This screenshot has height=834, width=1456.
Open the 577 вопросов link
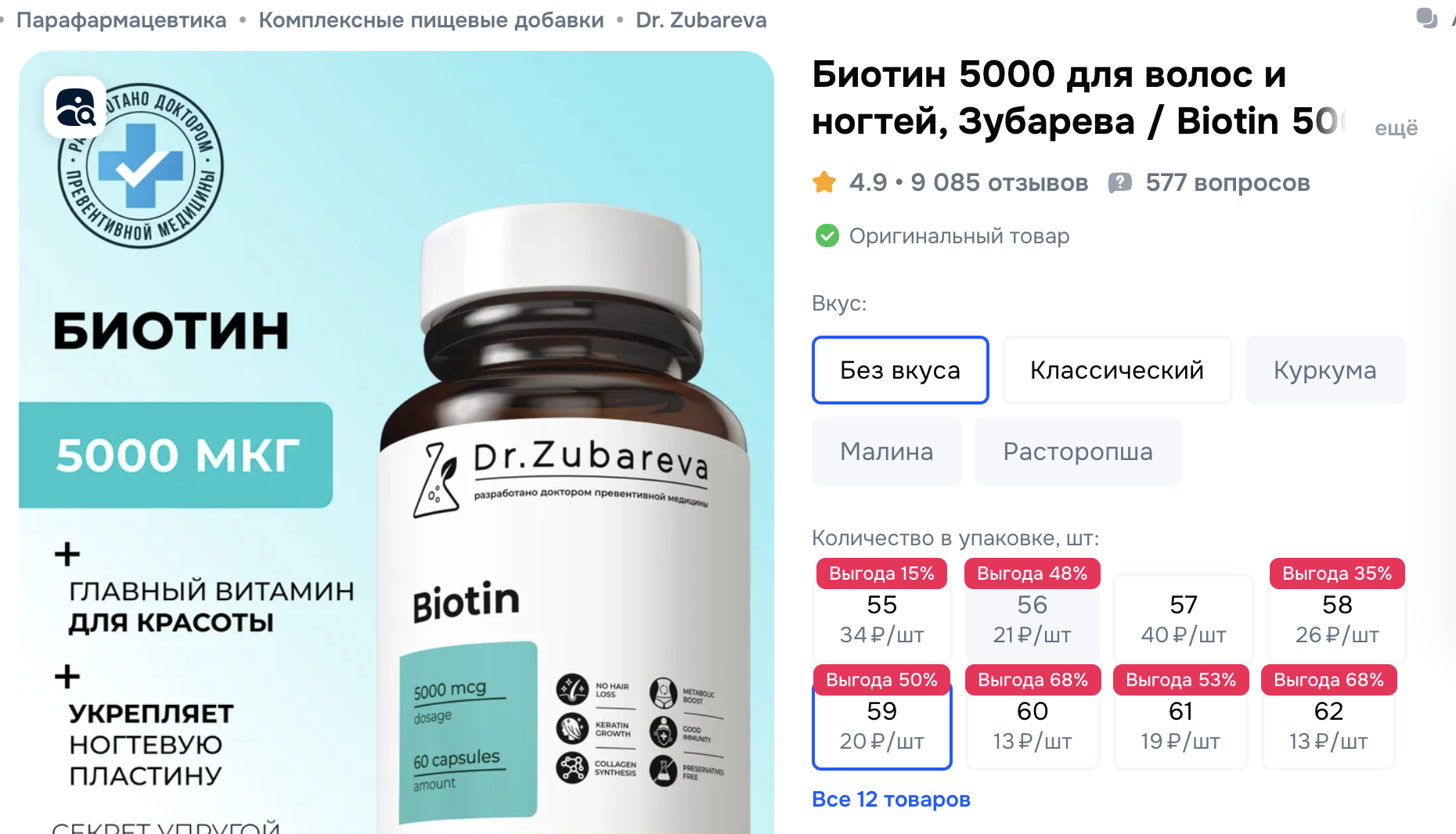coord(1227,182)
